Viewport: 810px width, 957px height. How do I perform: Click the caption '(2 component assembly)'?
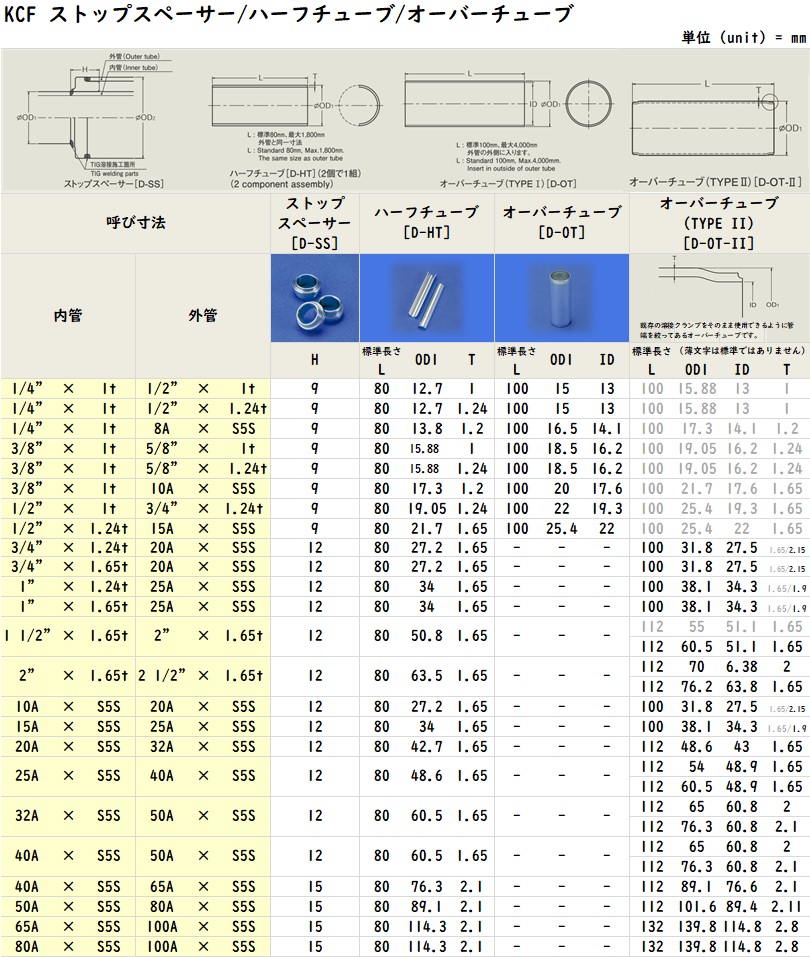[x=281, y=184]
